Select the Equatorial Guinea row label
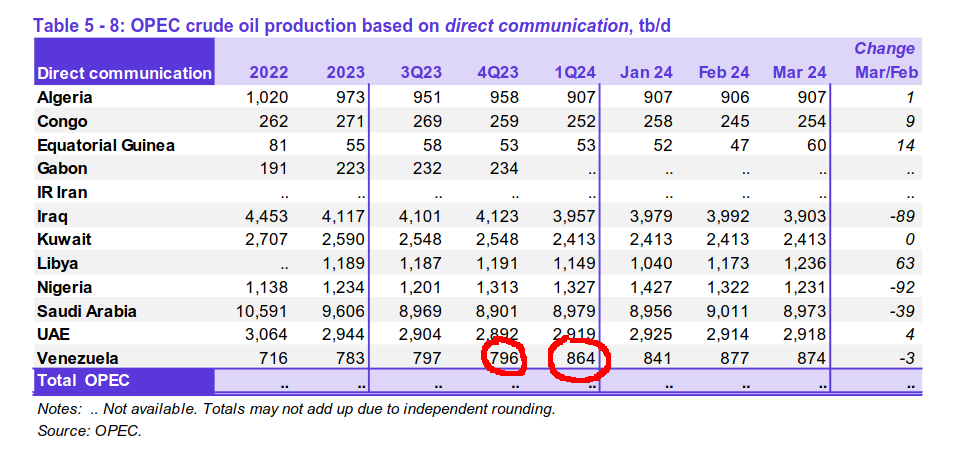The width and height of the screenshot is (962, 464). (x=106, y=145)
